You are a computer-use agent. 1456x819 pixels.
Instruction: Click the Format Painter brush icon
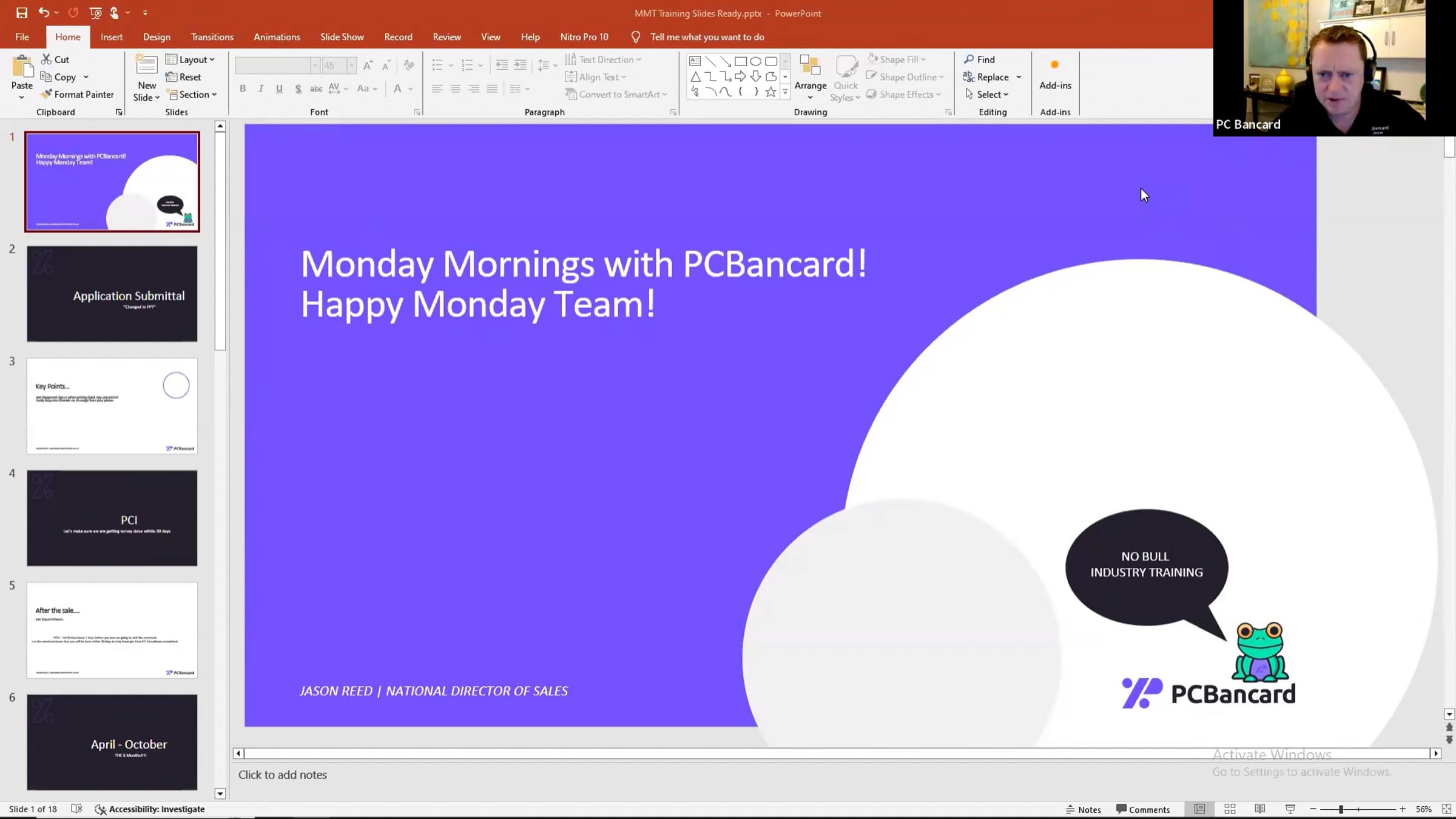[x=46, y=94]
